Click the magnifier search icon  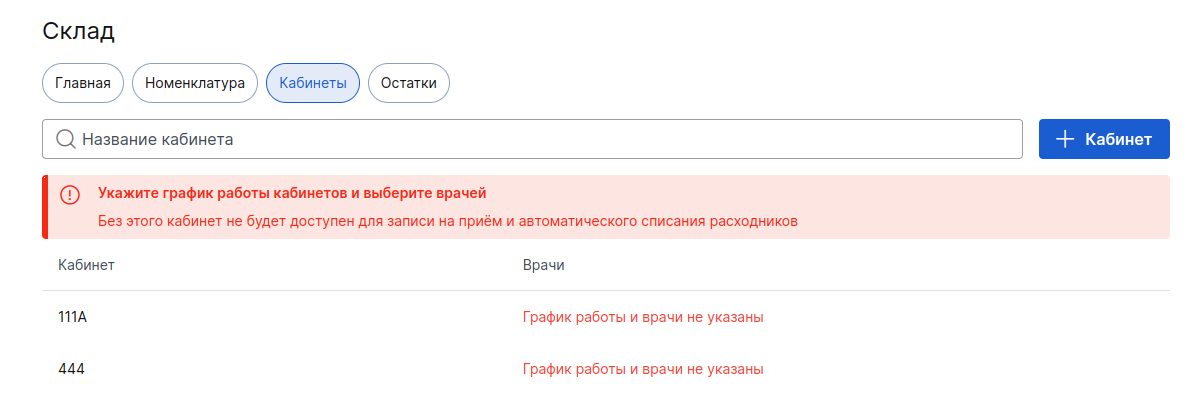click(66, 139)
